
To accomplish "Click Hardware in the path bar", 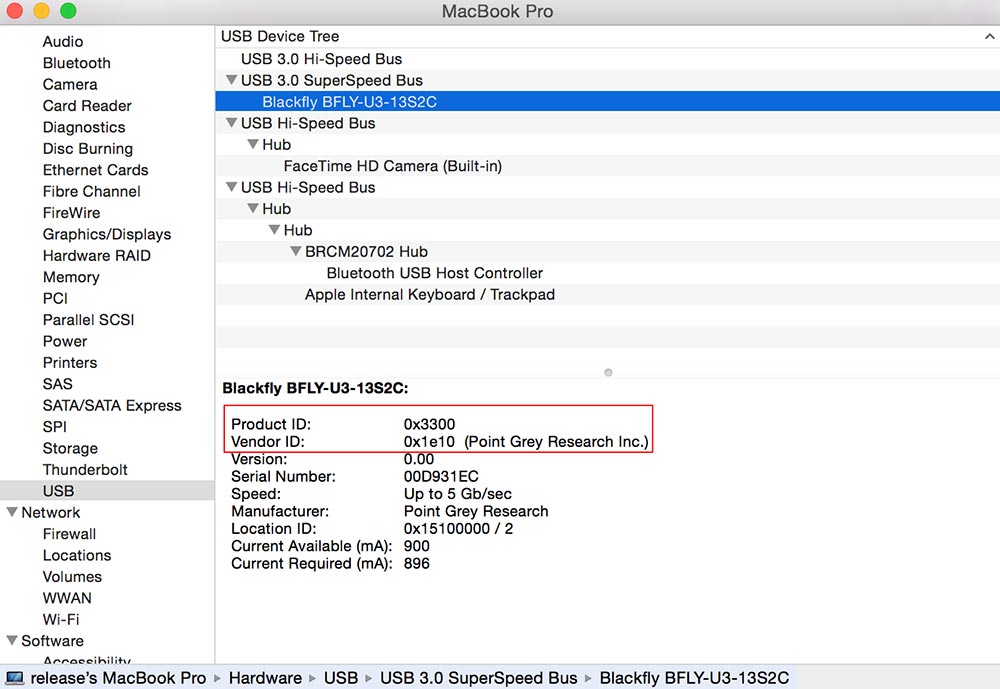I will 265,678.
